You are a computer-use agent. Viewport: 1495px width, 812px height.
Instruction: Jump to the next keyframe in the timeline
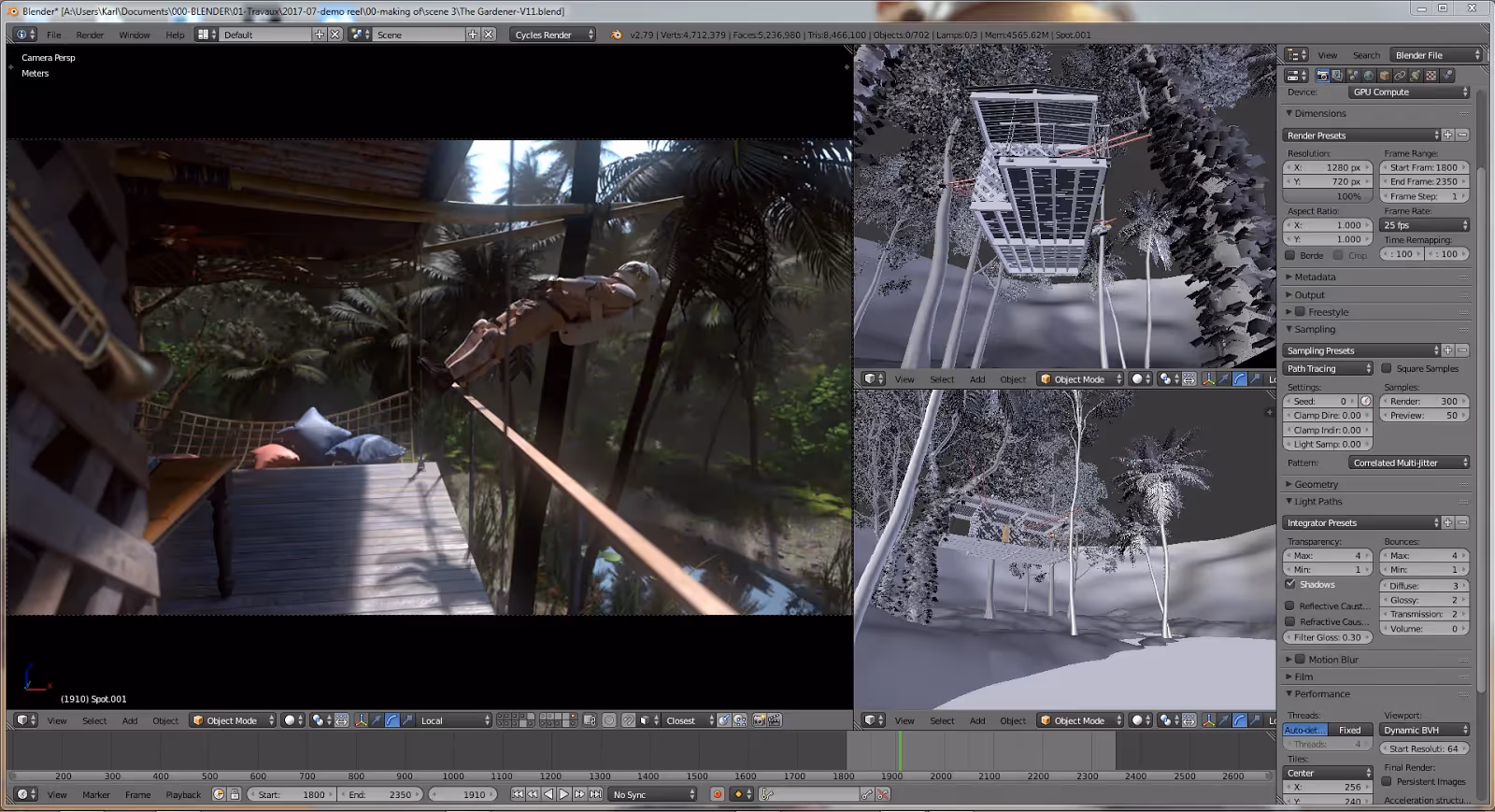click(x=579, y=794)
